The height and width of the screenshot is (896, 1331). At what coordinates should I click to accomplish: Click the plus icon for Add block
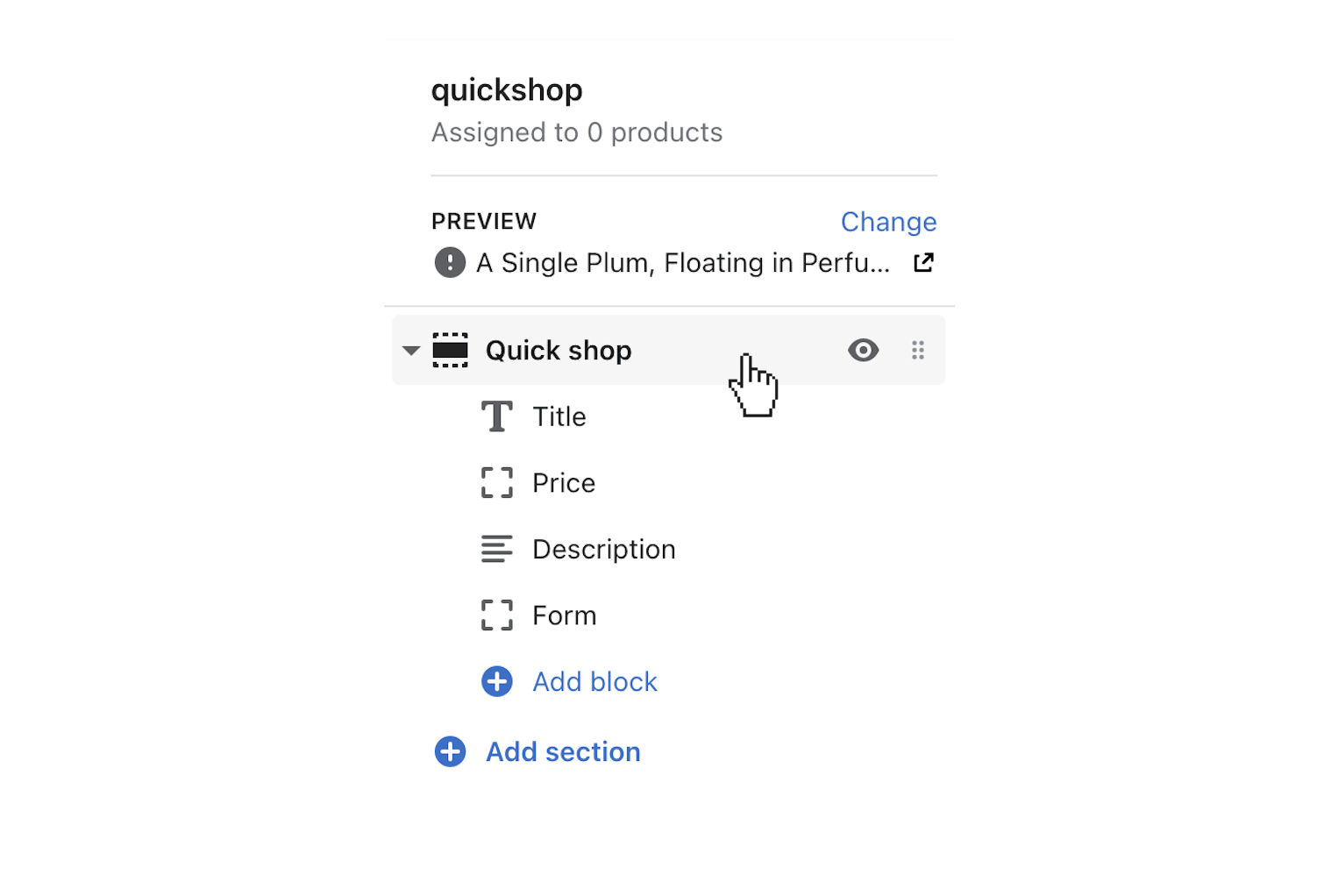(x=496, y=681)
